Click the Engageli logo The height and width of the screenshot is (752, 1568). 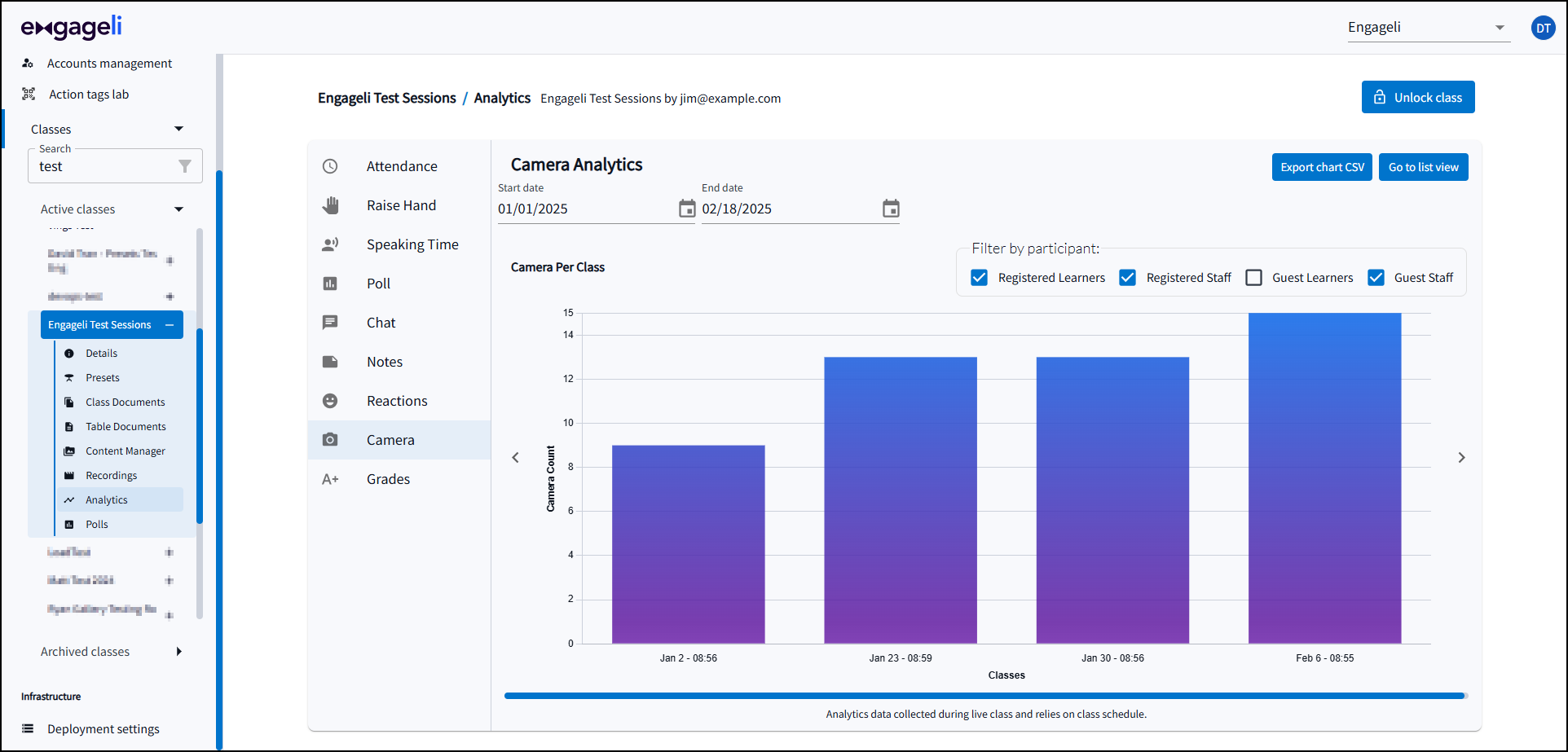coord(72,28)
